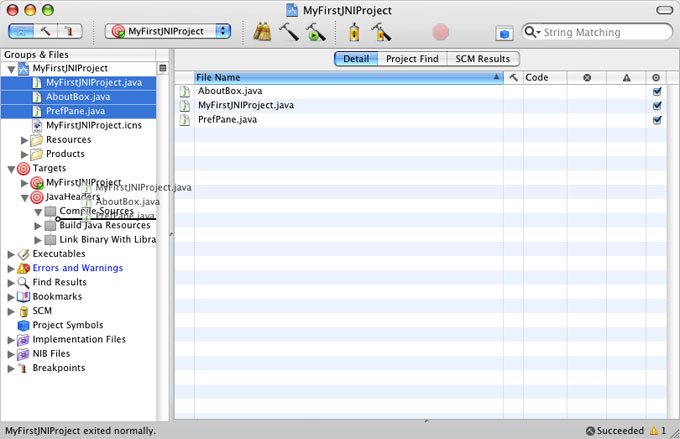Screen dimensions: 680x439
Task: Click the Find Results magnifier icon
Action: tap(23, 283)
